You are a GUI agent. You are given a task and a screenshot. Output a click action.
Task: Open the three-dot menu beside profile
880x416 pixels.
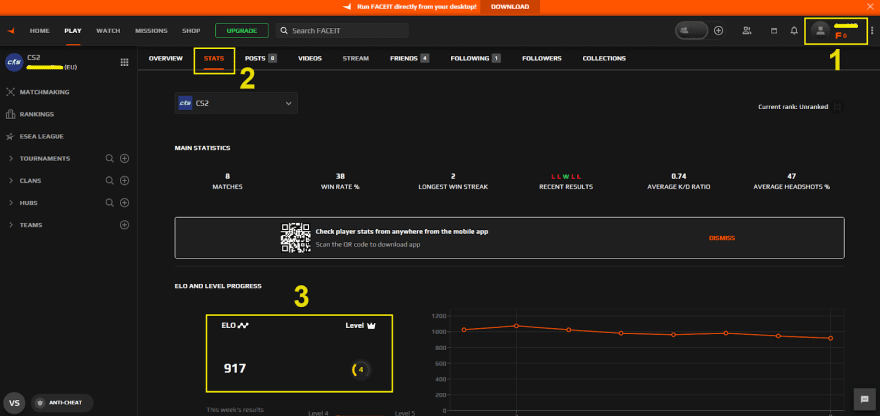(x=872, y=31)
